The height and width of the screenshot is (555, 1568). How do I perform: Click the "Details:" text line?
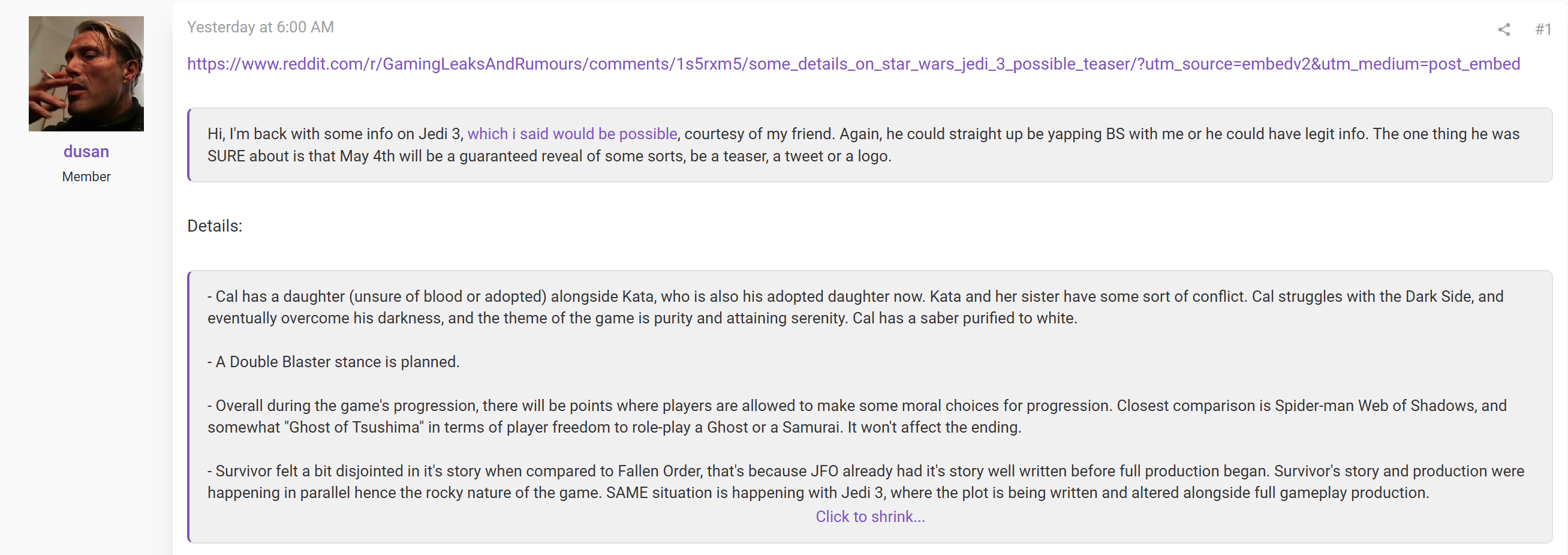(215, 226)
